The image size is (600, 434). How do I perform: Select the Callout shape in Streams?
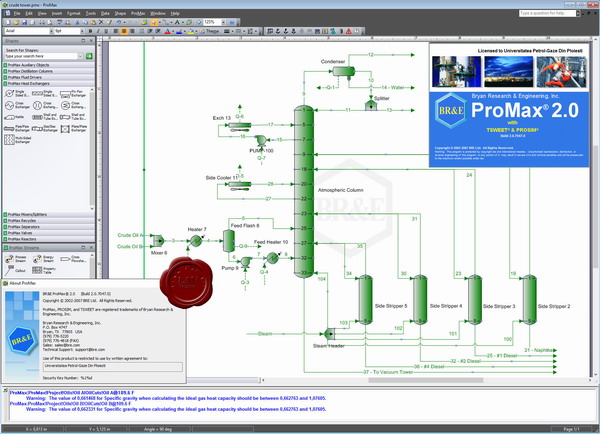[x=15, y=270]
